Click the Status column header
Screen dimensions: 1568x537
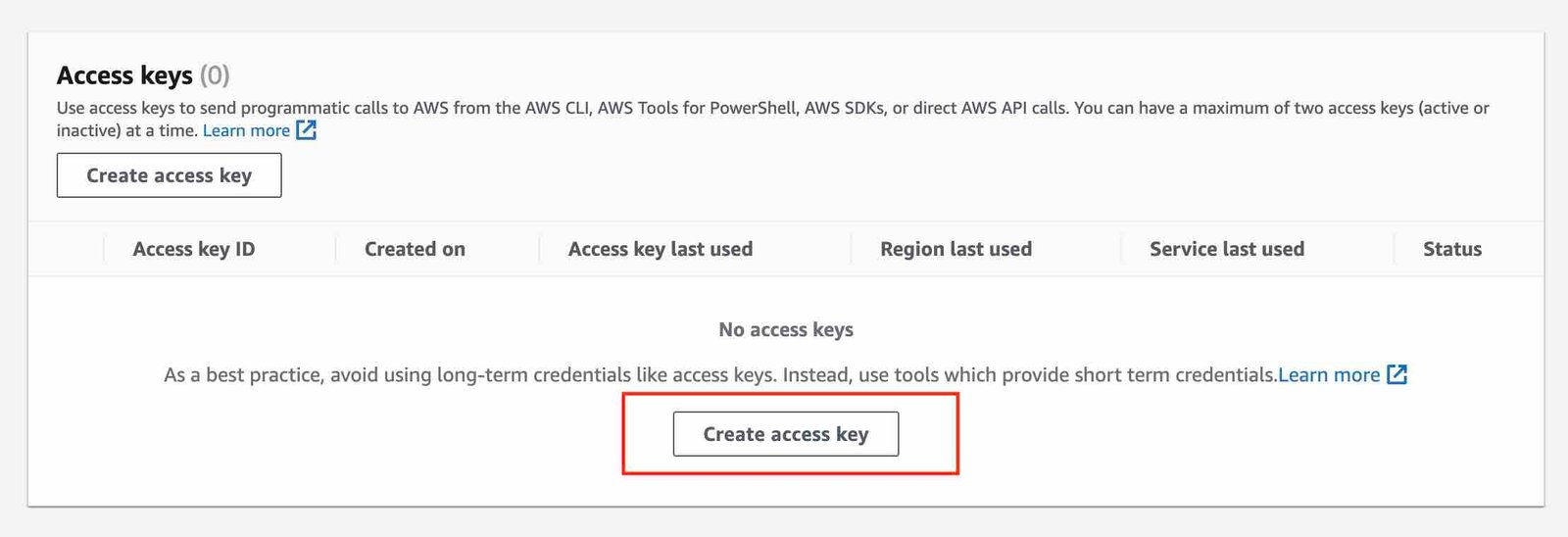pos(1451,249)
